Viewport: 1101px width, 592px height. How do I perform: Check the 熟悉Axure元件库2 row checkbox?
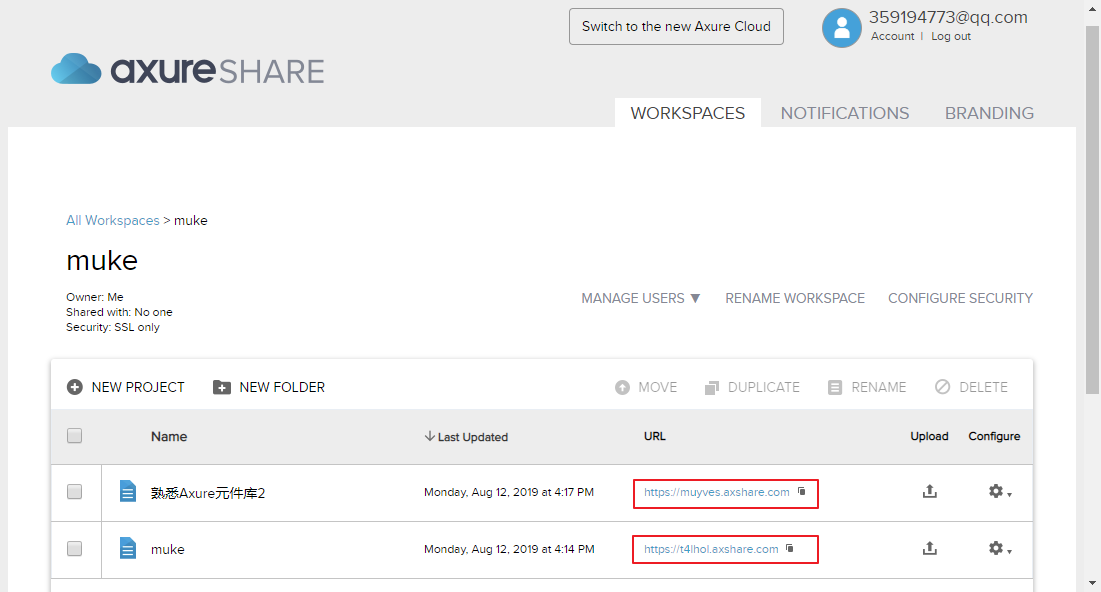pos(74,492)
